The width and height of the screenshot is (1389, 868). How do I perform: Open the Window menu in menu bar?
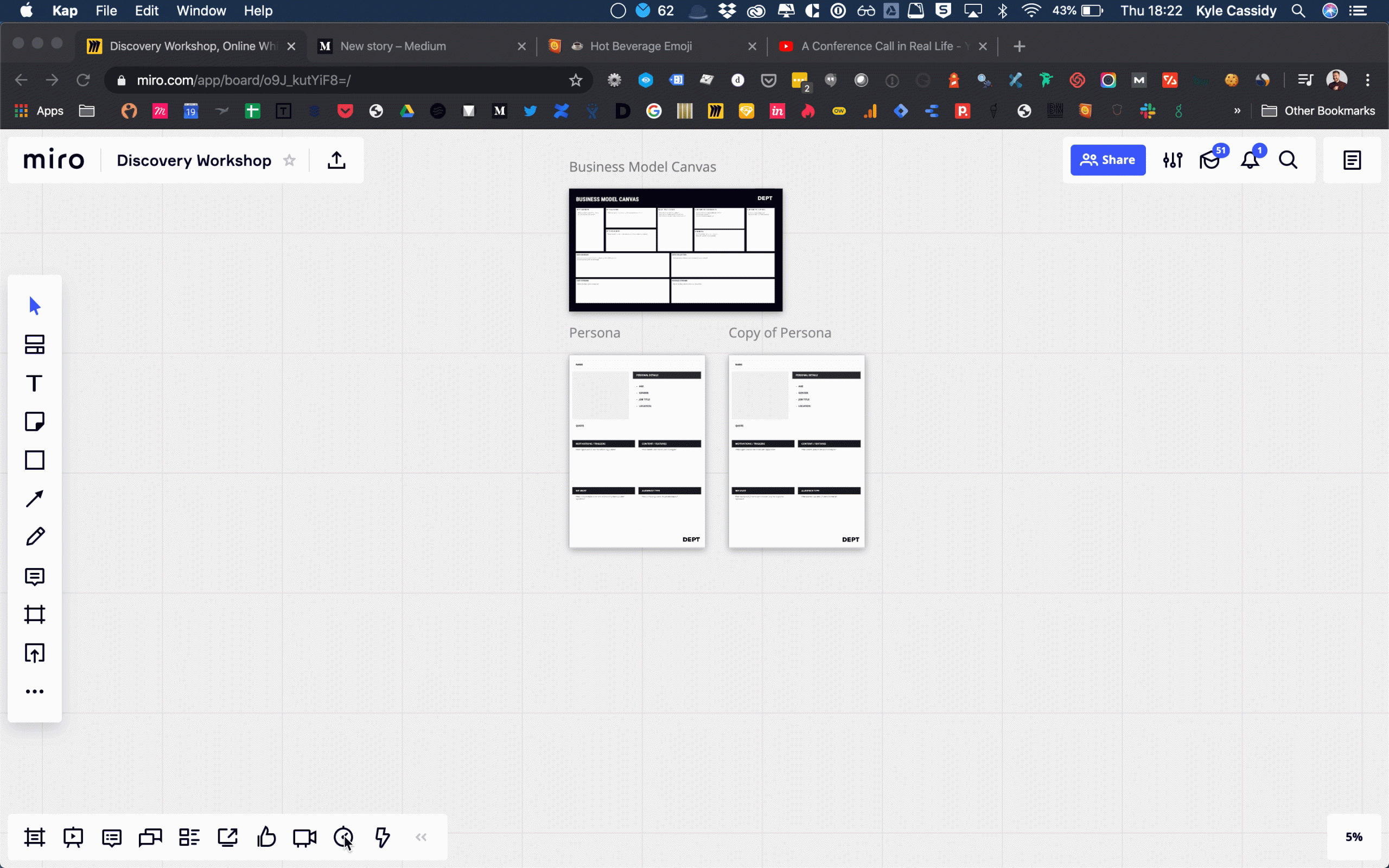click(201, 11)
